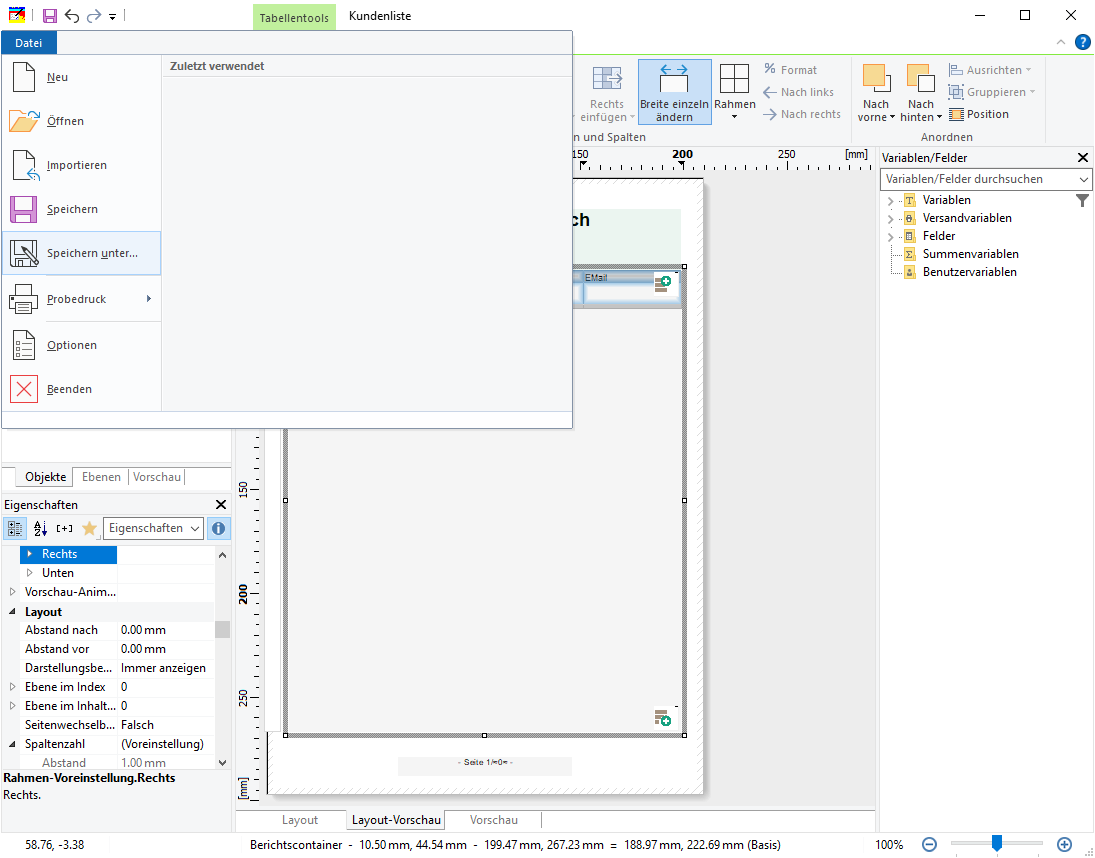Click the redo arrow in the title bar
Screen dimensions: 1095x858
[94, 15]
